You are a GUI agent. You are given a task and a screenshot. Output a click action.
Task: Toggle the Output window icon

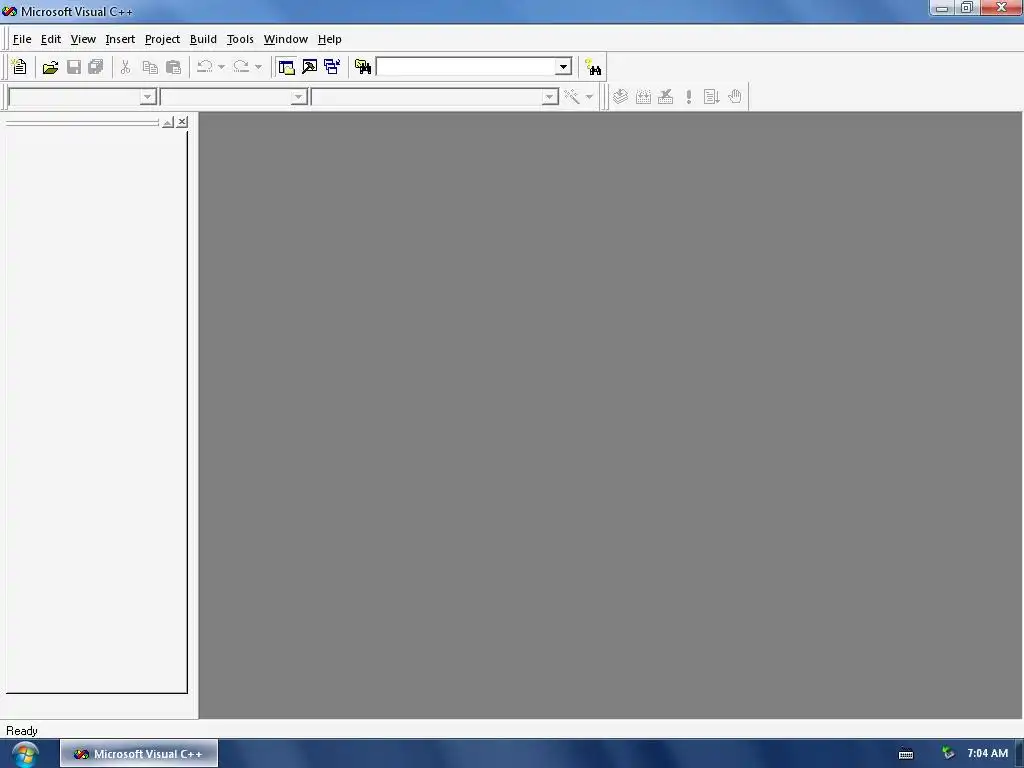click(310, 67)
